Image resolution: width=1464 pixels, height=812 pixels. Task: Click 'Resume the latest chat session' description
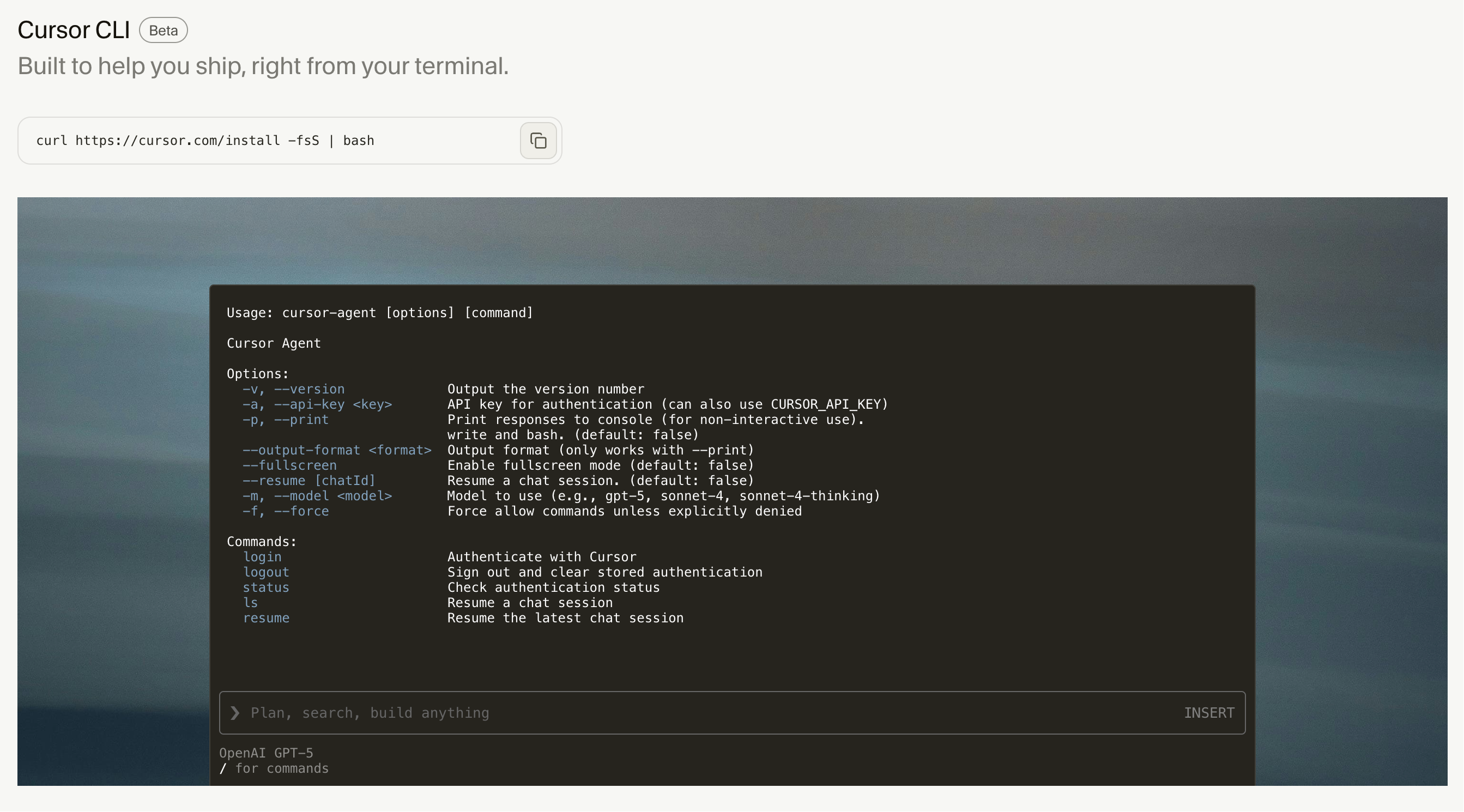[x=565, y=618]
